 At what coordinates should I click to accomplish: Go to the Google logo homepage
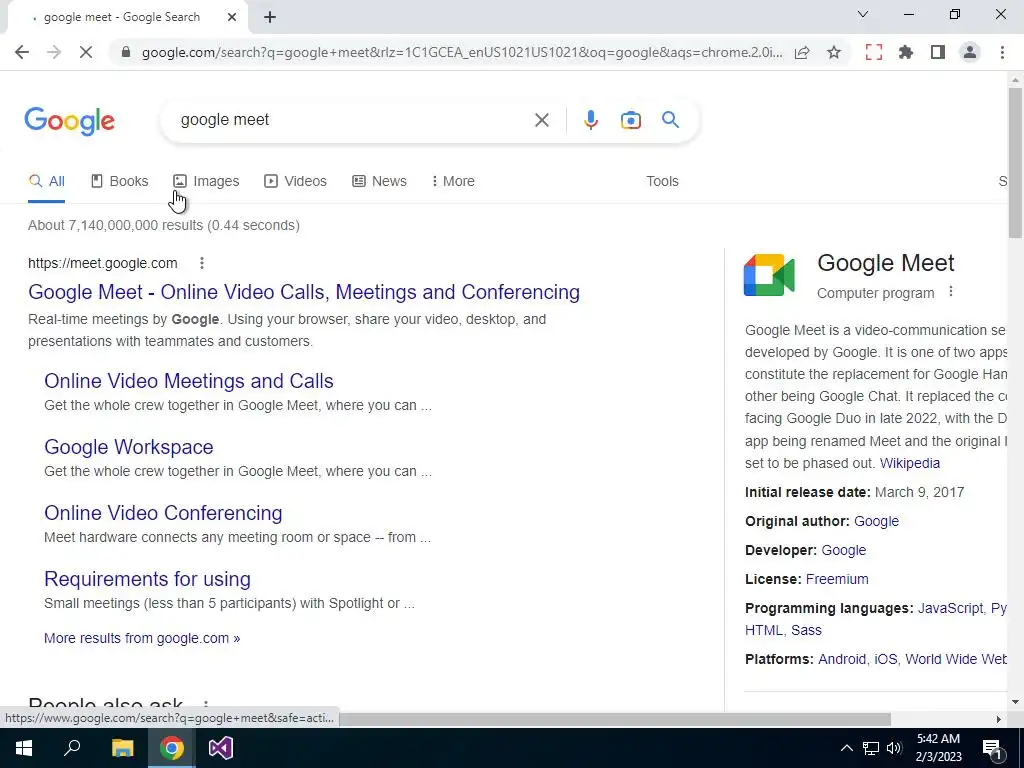tap(70, 121)
